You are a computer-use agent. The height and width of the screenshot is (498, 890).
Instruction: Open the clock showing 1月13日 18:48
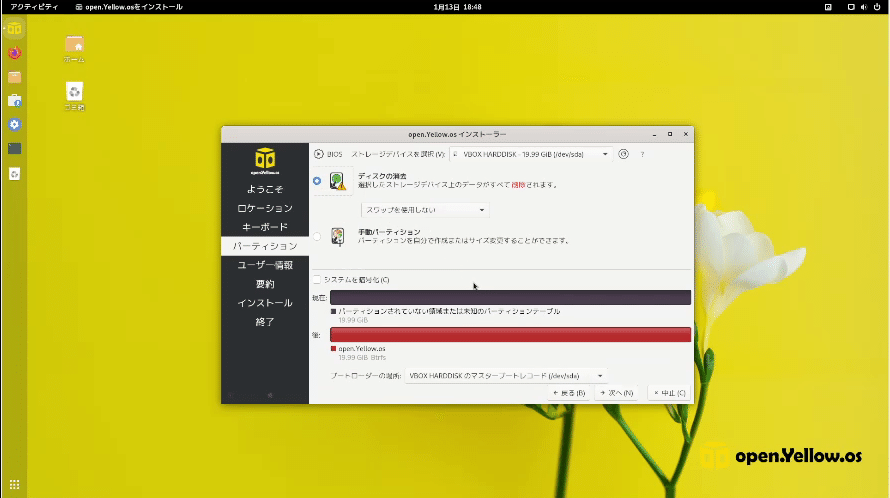pyautogui.click(x=457, y=7)
